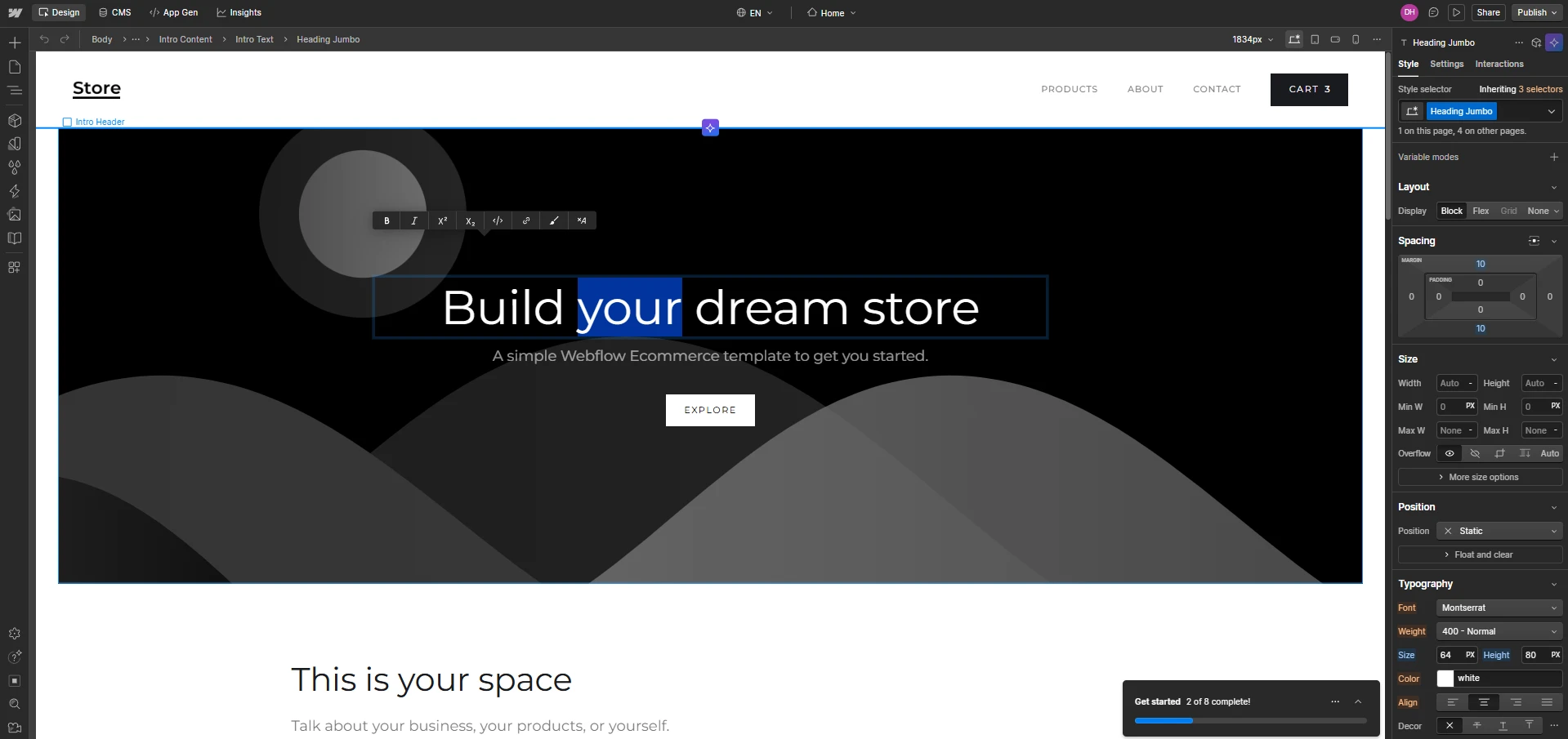Toggle bold in the text formatting toolbar
The height and width of the screenshot is (739, 1568).
(x=386, y=220)
